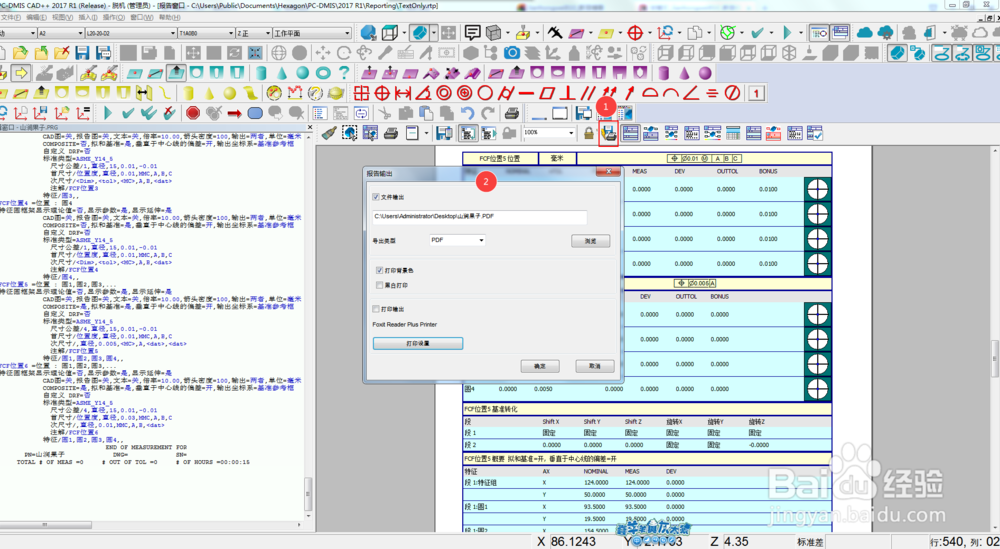Click the green play Execute icon in the edit toolbar
Image resolution: width=1000 pixels, height=549 pixels.
click(x=108, y=113)
